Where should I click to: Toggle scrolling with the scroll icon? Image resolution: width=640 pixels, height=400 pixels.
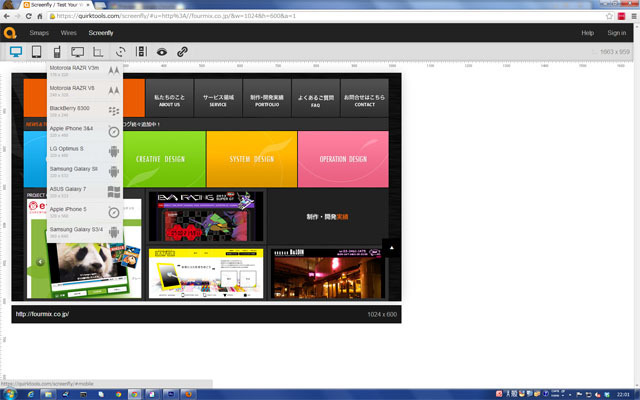click(x=140, y=52)
